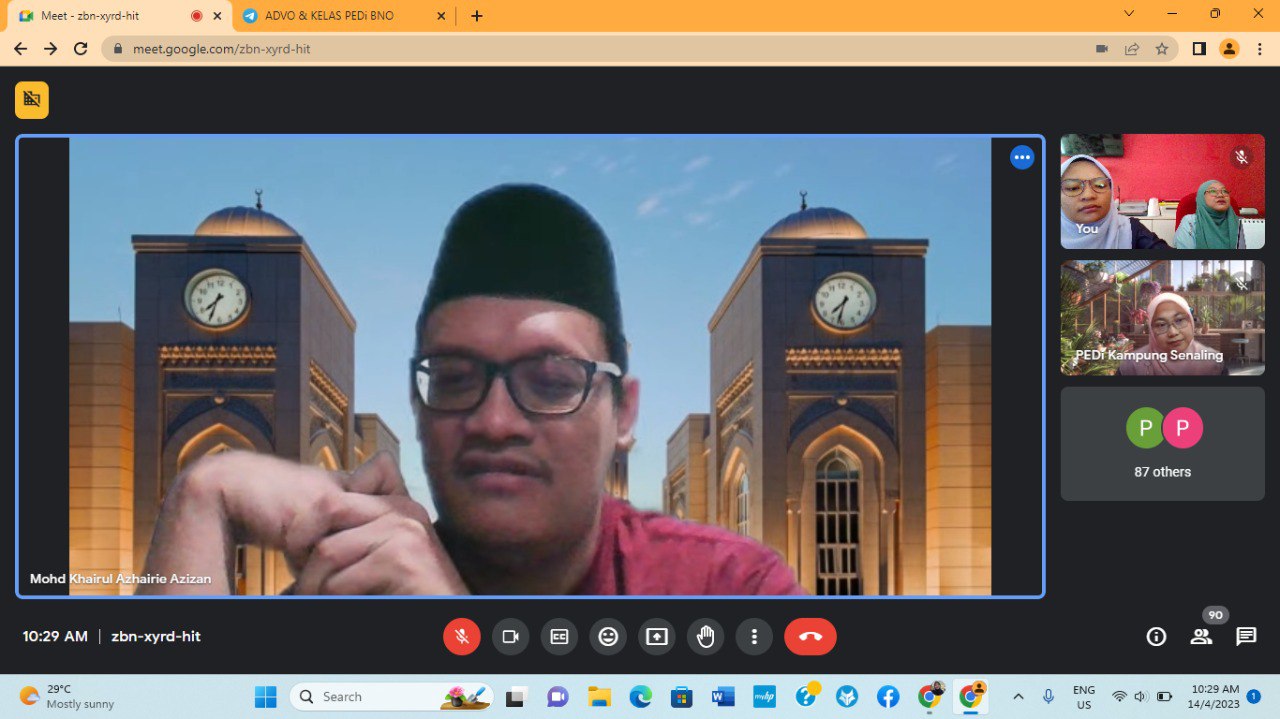
Task: Reload the Meet page
Action: (x=81, y=48)
